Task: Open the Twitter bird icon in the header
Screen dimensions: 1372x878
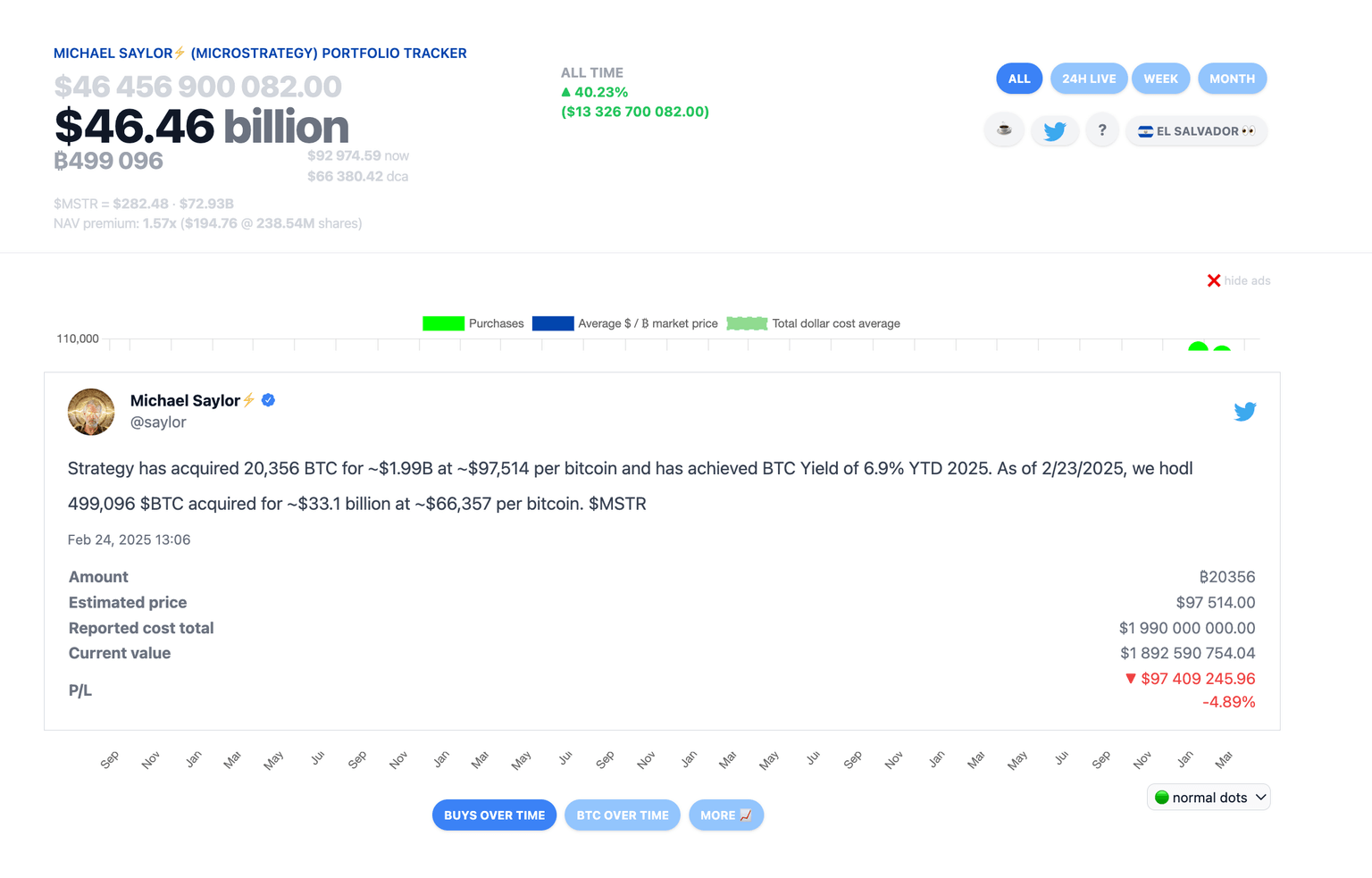Action: click(x=1055, y=130)
